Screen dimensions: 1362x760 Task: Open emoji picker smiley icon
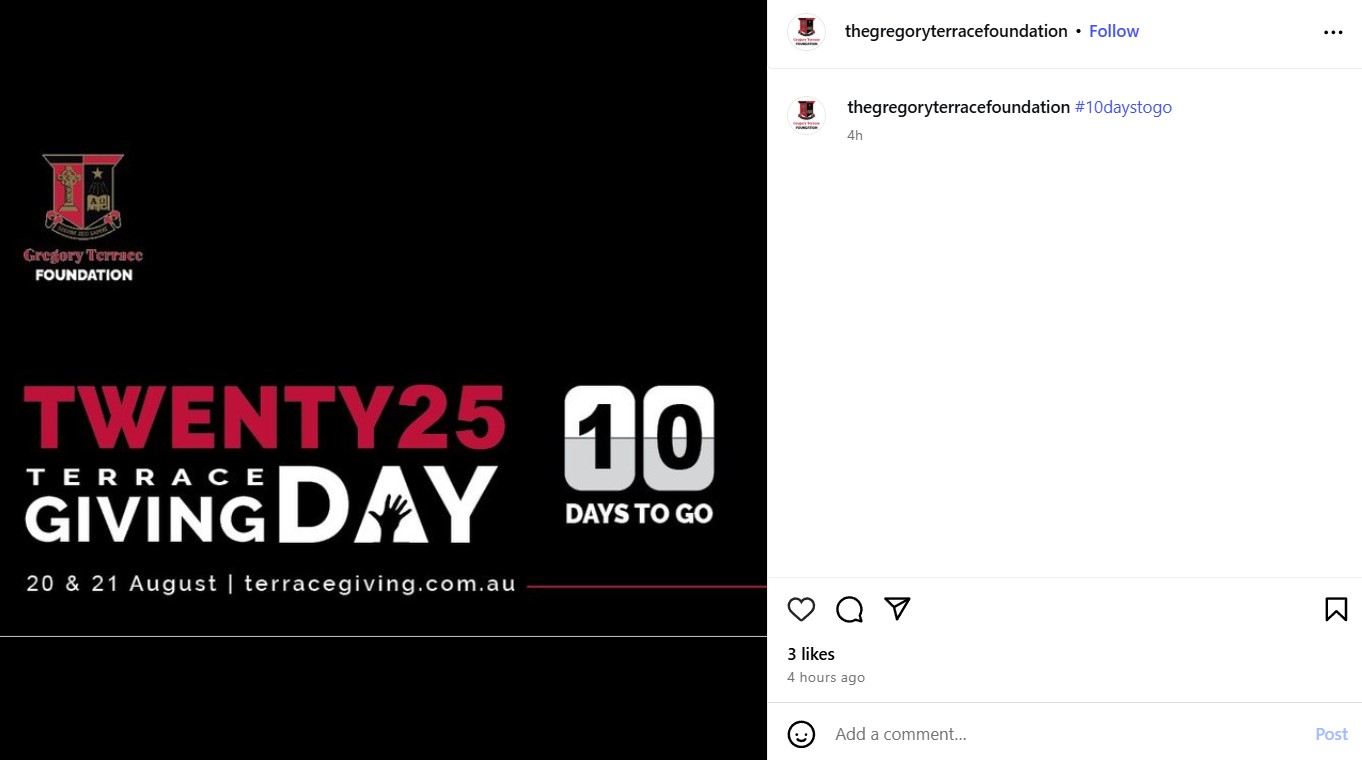[801, 734]
